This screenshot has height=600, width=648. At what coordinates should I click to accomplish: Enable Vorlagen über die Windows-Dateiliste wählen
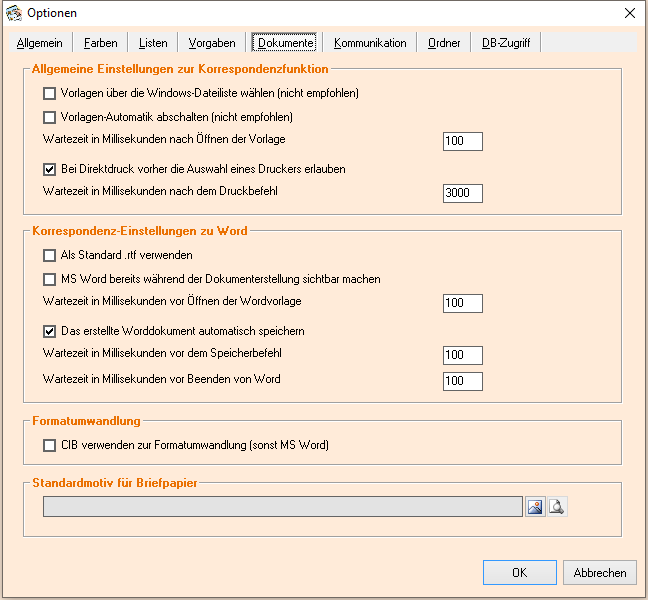[50, 94]
